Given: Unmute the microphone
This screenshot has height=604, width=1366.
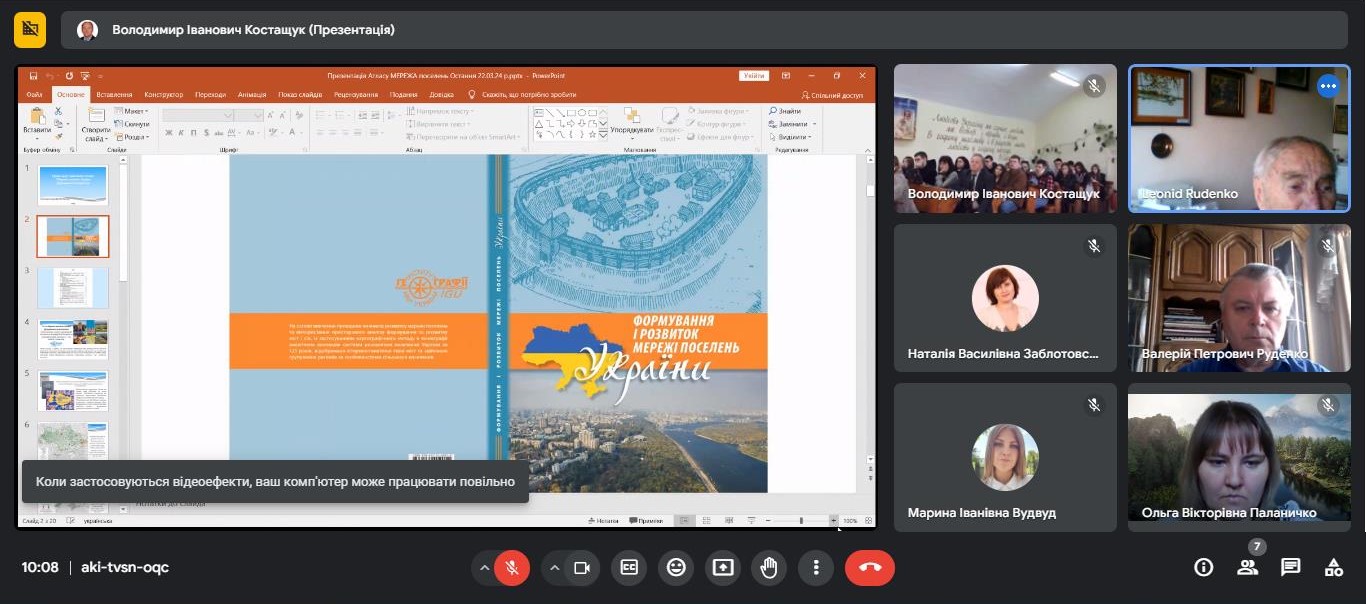Looking at the screenshot, I should point(512,568).
